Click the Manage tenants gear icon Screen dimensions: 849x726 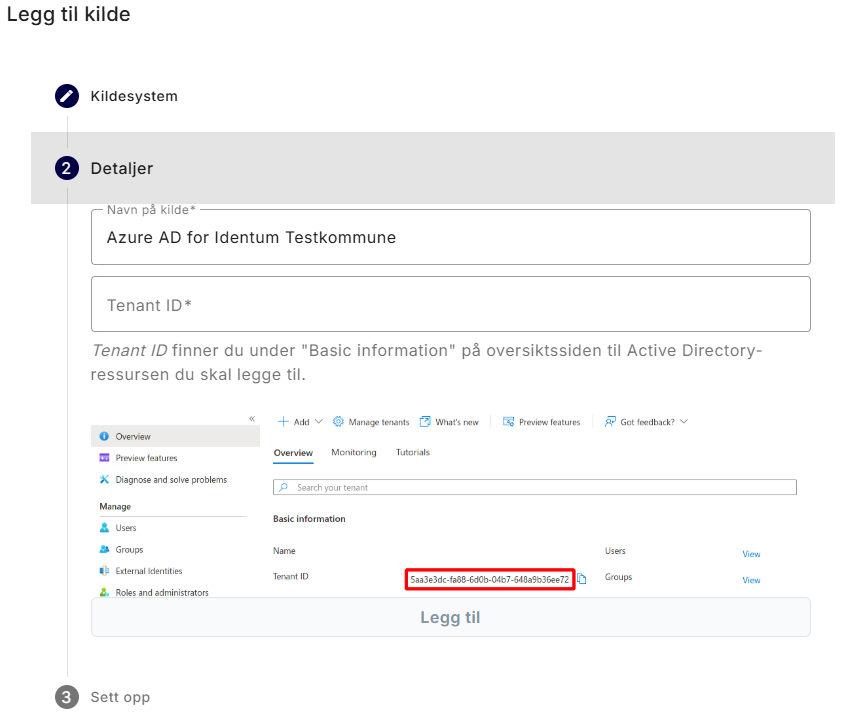[x=338, y=422]
